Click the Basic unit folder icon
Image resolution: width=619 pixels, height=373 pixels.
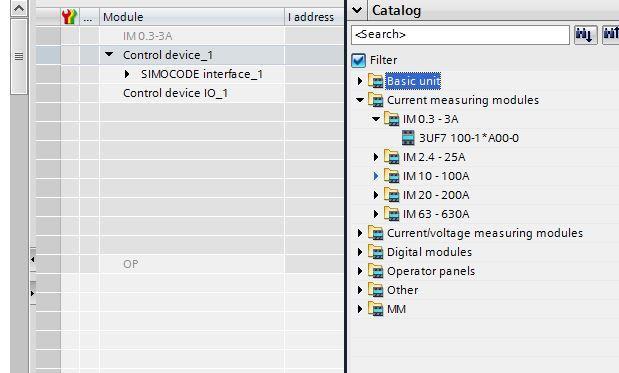(x=376, y=81)
